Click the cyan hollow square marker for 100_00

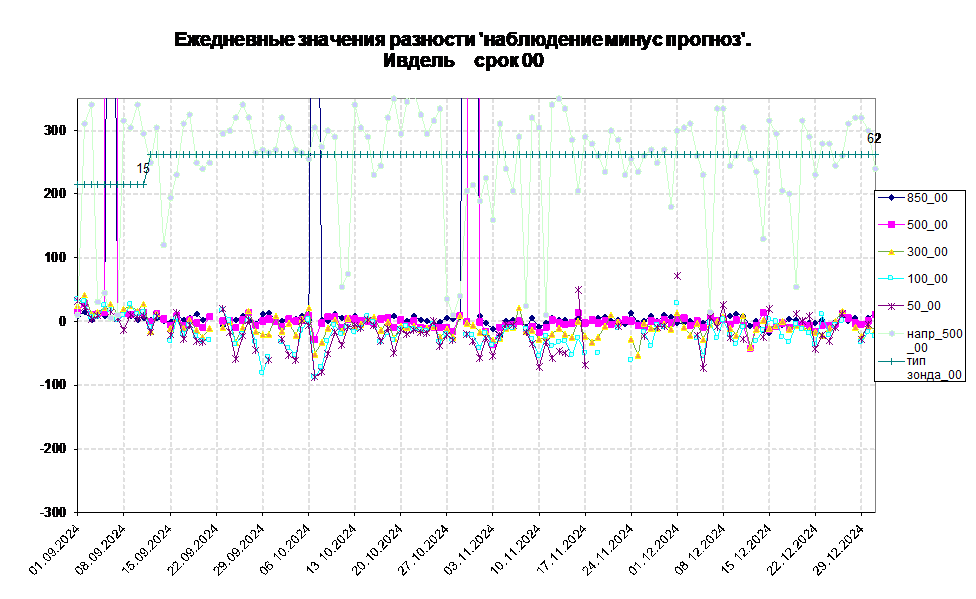(x=890, y=279)
